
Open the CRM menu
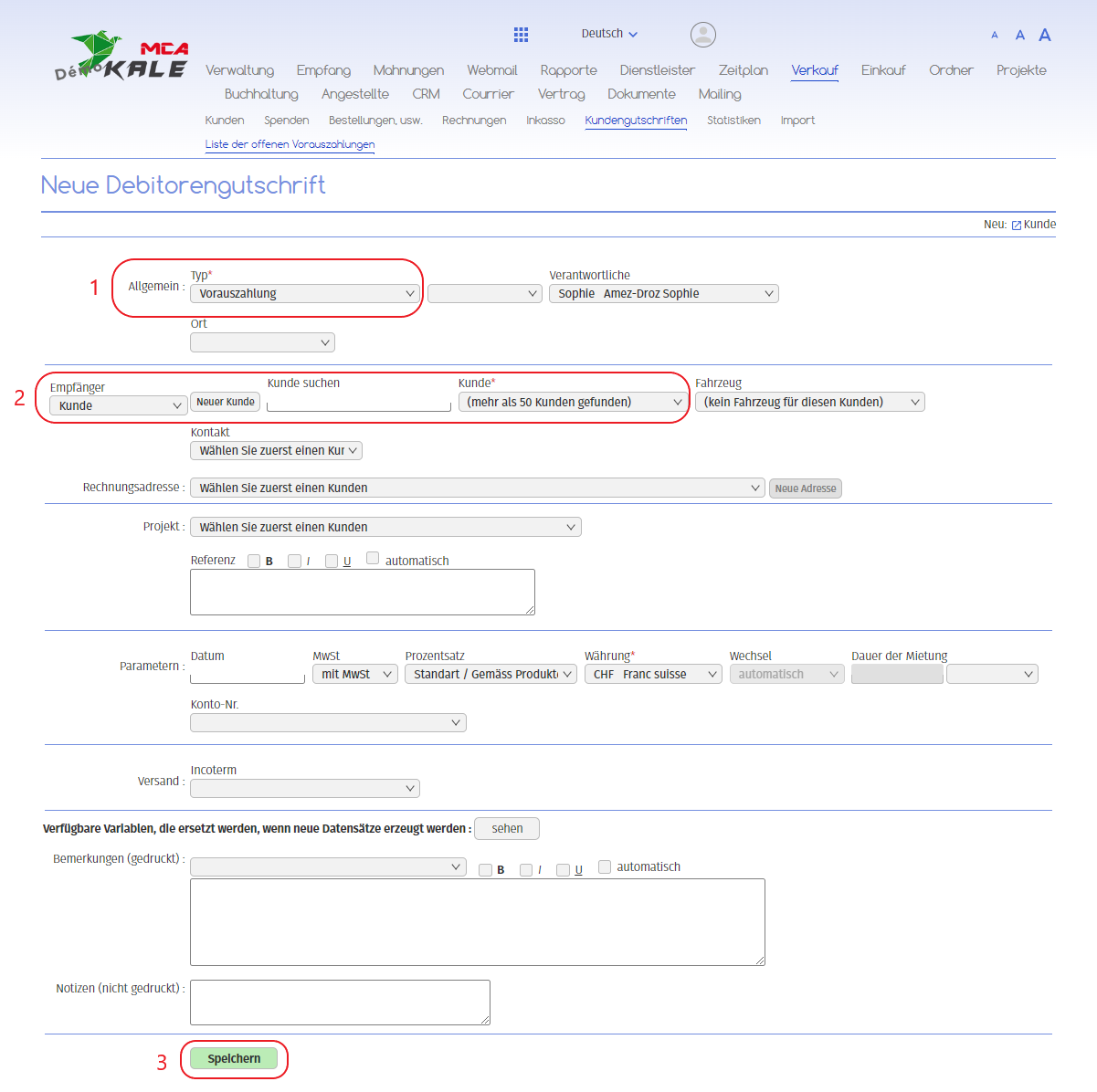coord(426,94)
